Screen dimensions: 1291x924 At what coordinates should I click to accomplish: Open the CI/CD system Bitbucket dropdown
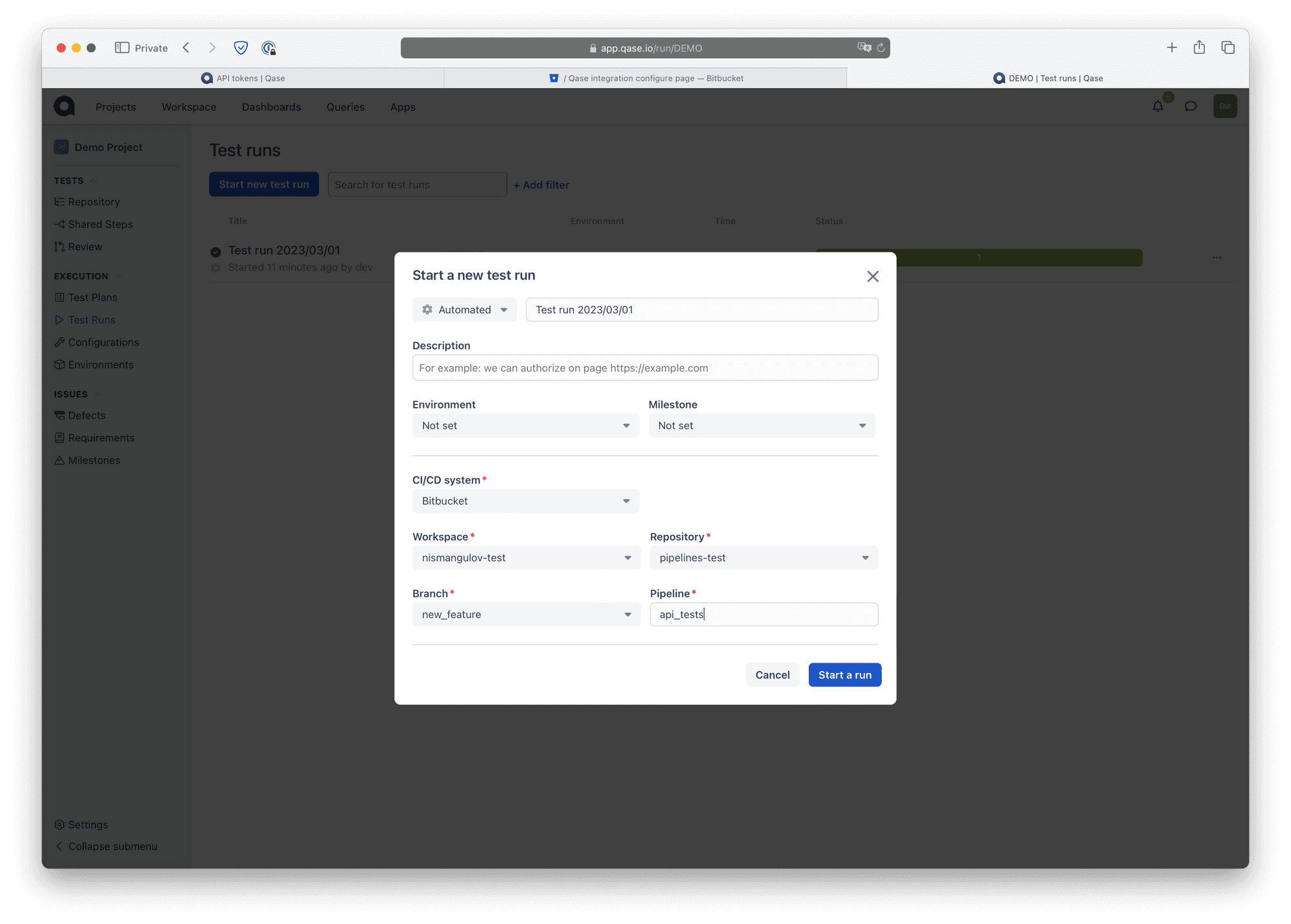point(525,501)
